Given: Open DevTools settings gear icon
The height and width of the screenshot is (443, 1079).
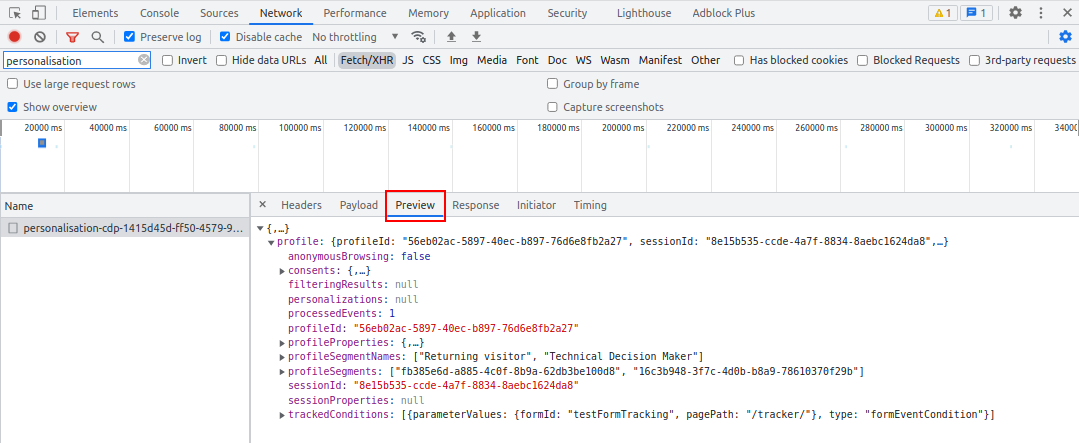Looking at the screenshot, I should pos(1015,12).
